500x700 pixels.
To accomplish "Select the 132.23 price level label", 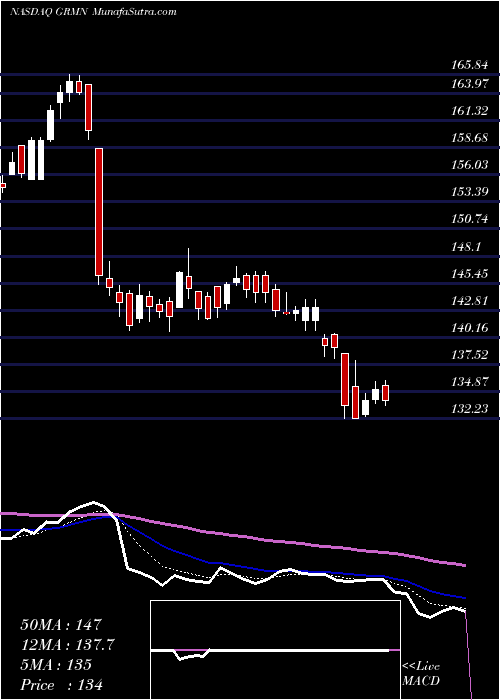I will 468,409.
